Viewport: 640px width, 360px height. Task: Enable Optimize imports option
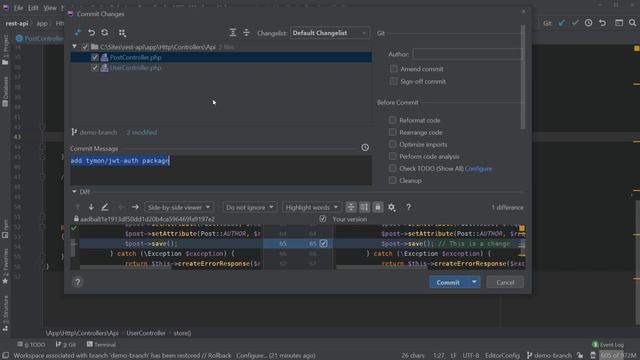(393, 144)
